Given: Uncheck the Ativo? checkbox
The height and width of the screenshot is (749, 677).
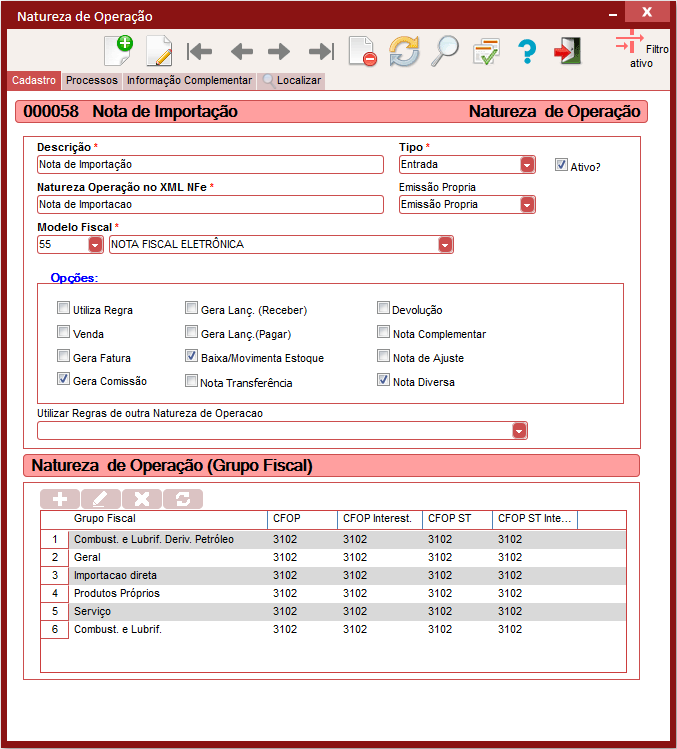Looking at the screenshot, I should [561, 165].
